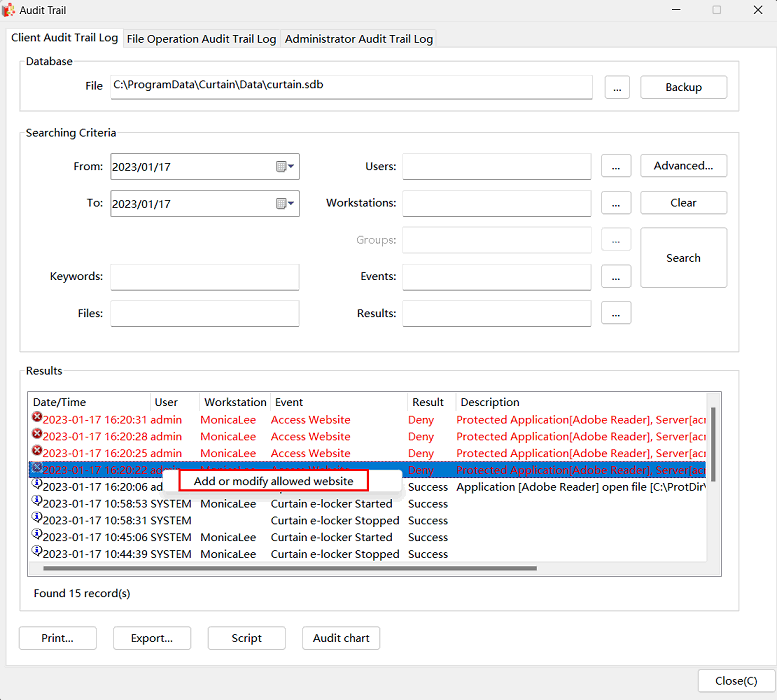Open Results picker ellipsis button
Viewport: 777px width, 700px height.
point(616,313)
